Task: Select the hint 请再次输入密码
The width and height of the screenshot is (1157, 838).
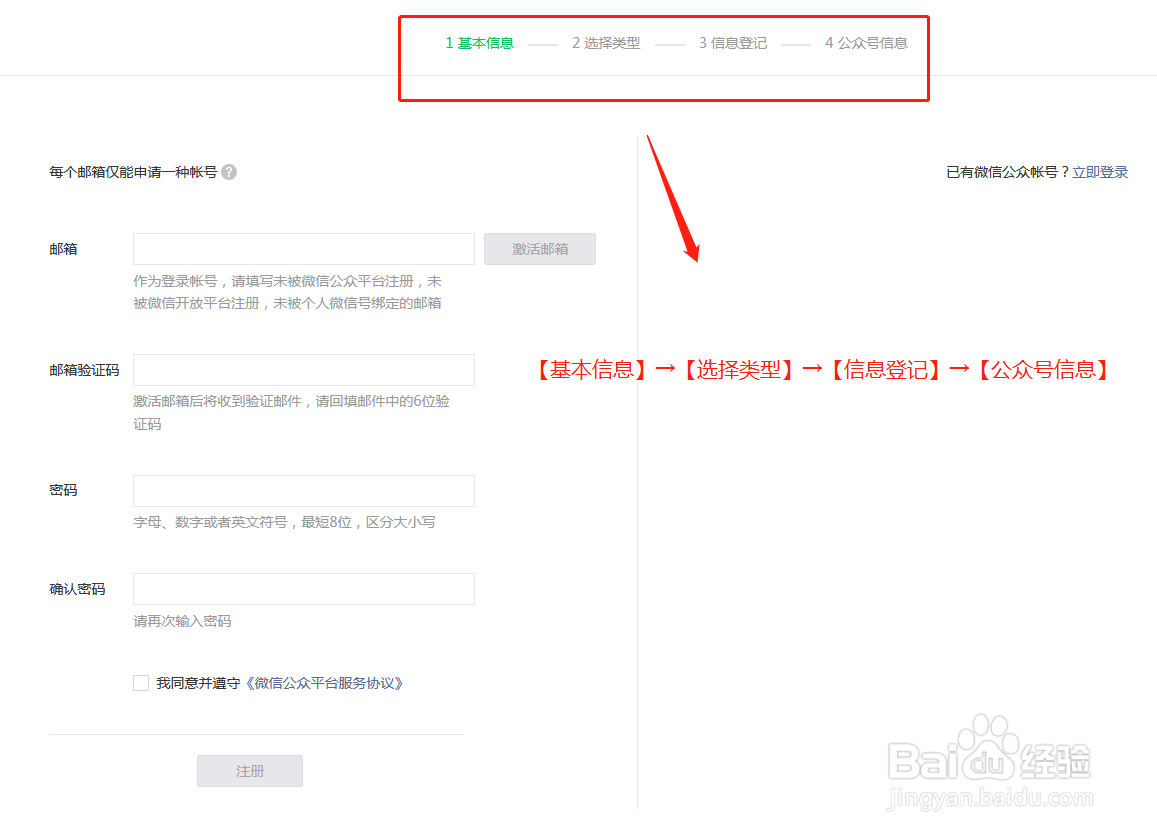Action: (x=182, y=621)
